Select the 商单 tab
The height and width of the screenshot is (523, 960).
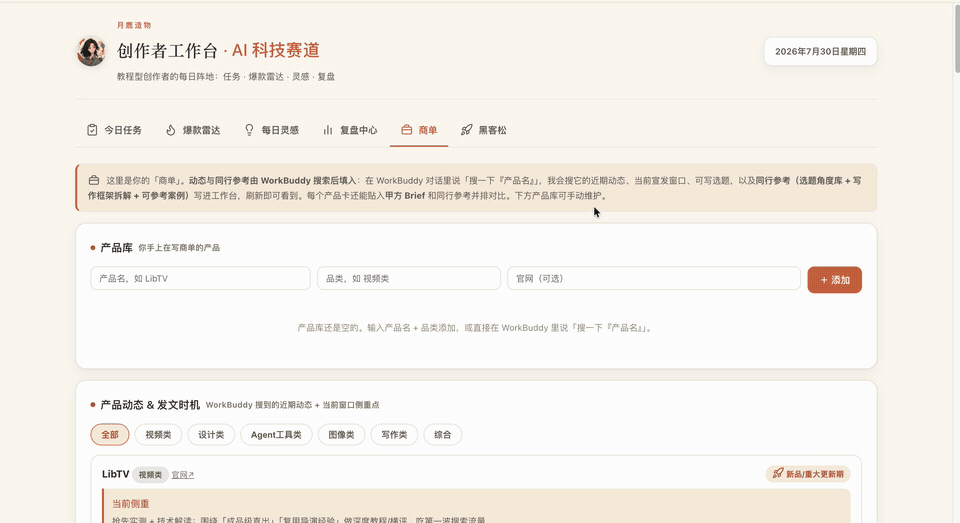click(419, 130)
